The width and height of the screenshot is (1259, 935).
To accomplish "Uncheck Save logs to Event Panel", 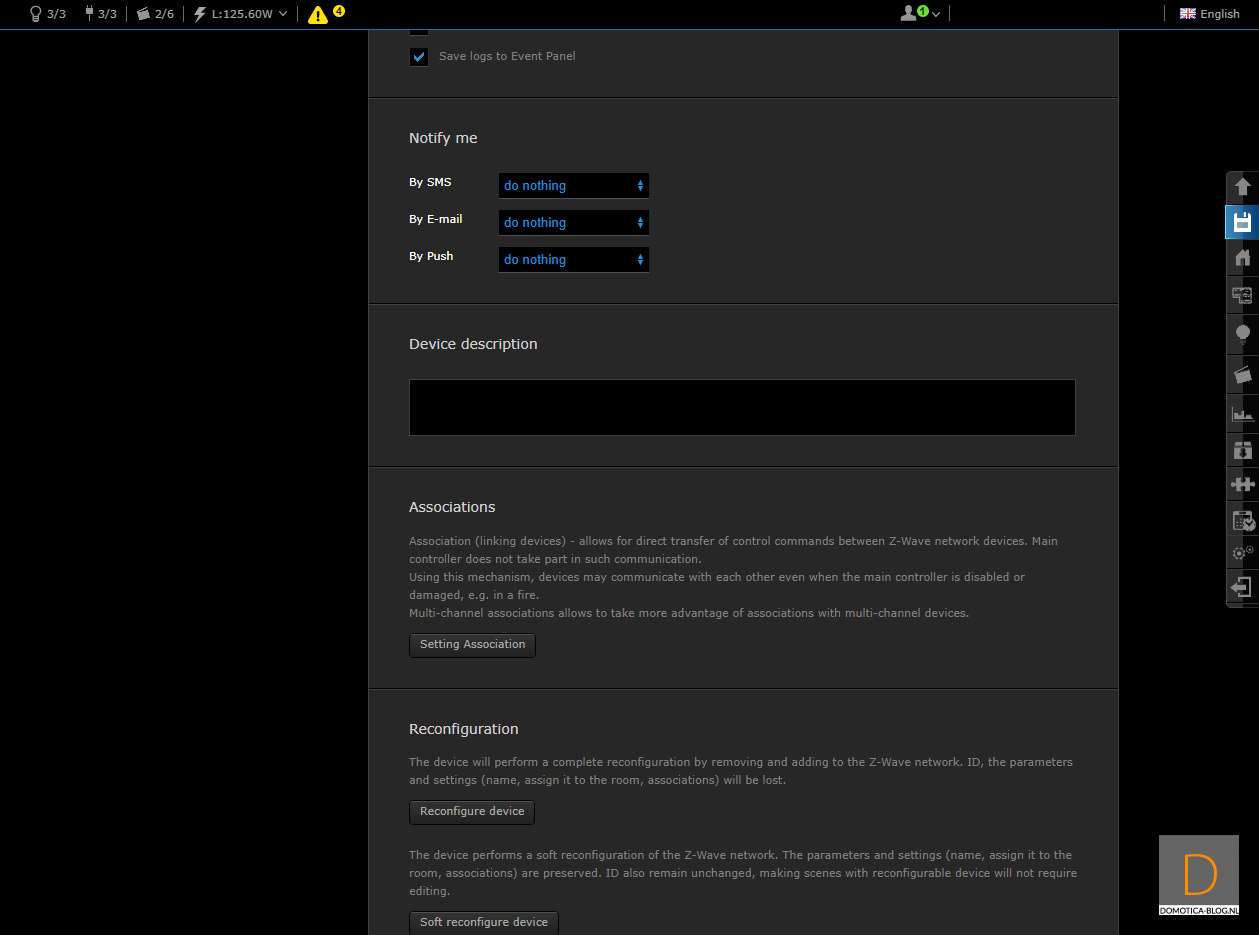I will 419,57.
